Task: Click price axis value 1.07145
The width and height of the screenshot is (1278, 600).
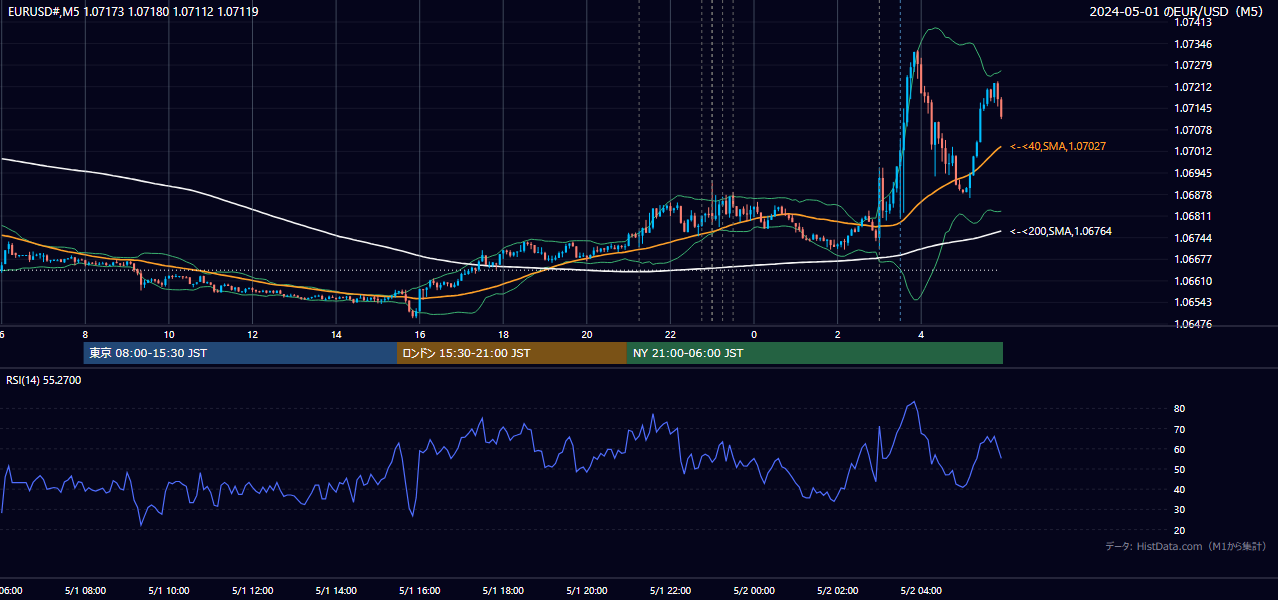Action: point(1193,108)
